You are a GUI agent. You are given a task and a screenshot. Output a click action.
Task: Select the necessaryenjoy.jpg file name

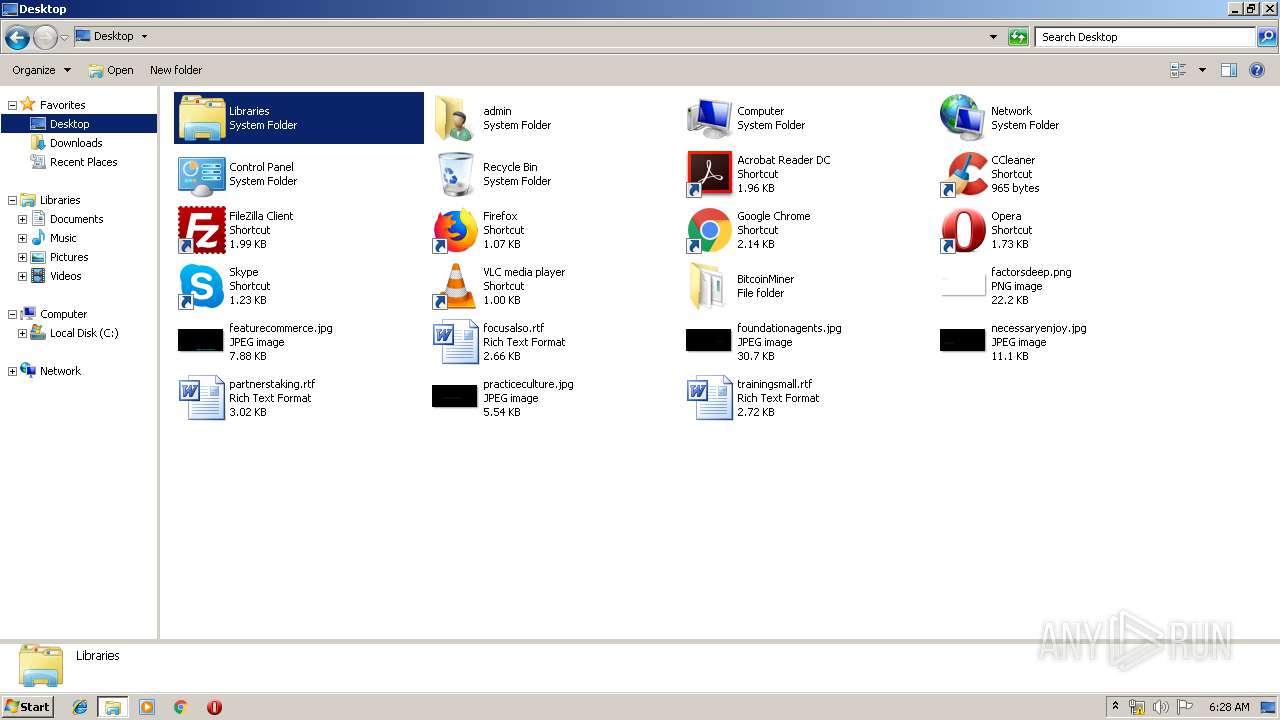click(x=1038, y=328)
